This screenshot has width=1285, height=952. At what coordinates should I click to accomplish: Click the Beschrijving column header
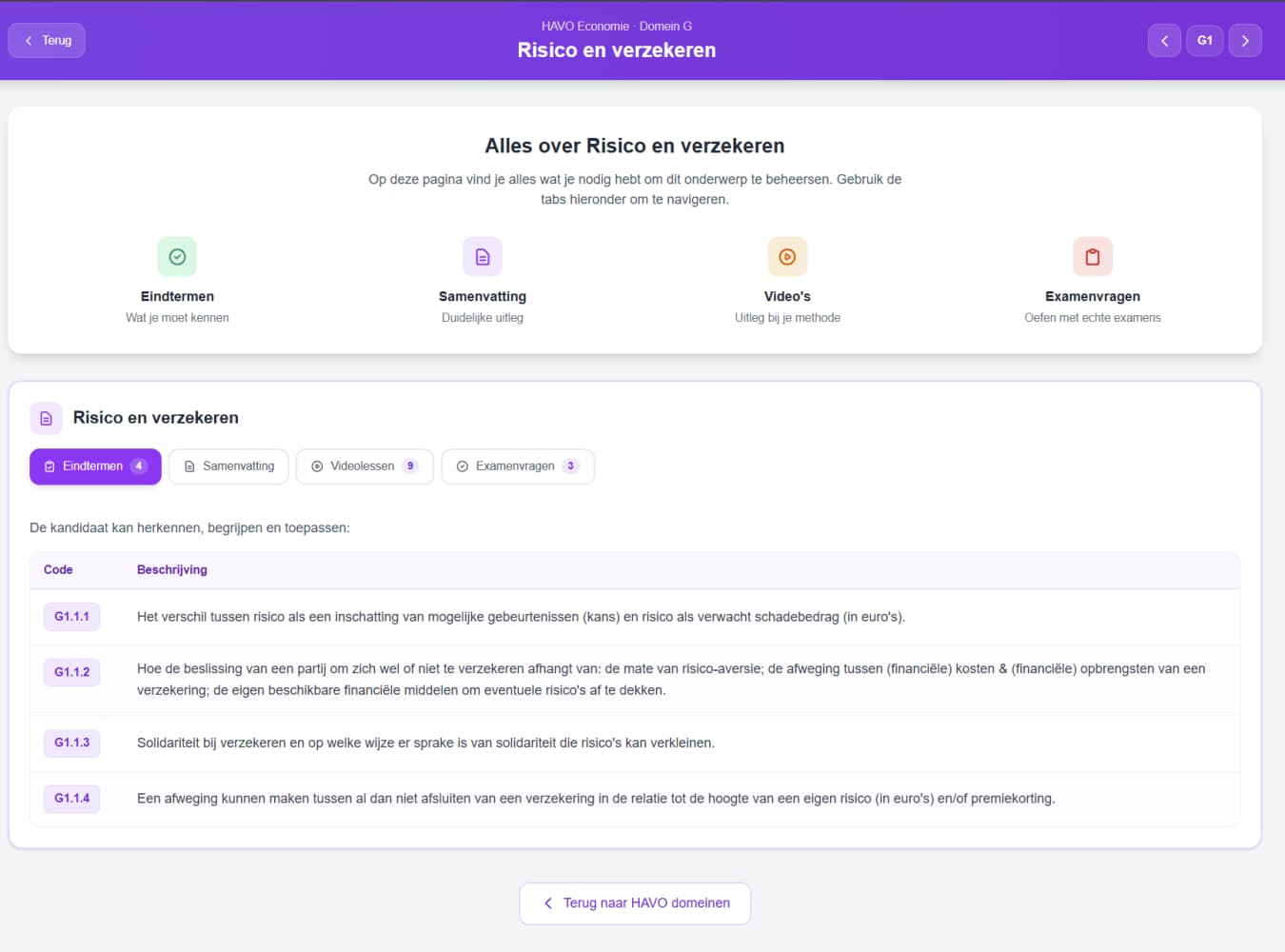pyautogui.click(x=172, y=569)
